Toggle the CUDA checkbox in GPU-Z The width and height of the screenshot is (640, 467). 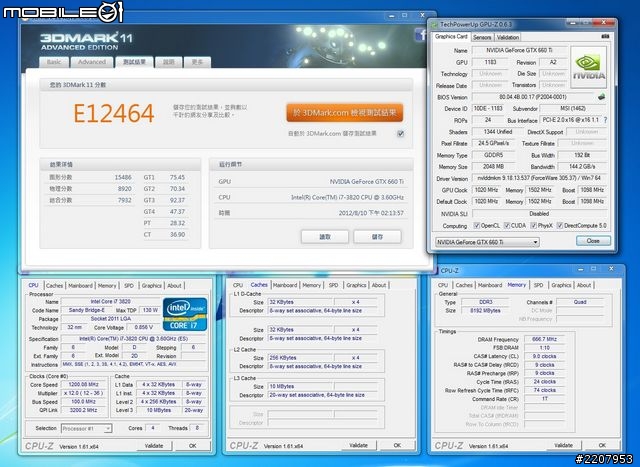pos(507,225)
